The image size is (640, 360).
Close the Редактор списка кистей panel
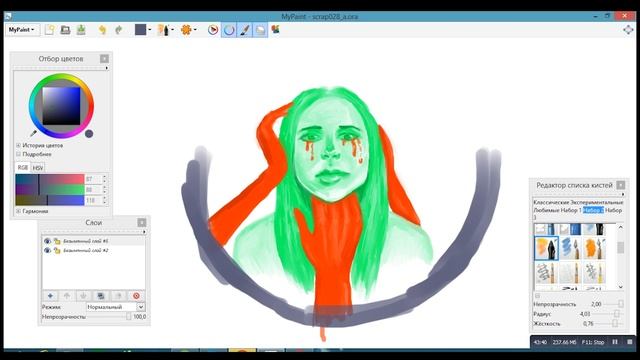pyautogui.click(x=621, y=185)
